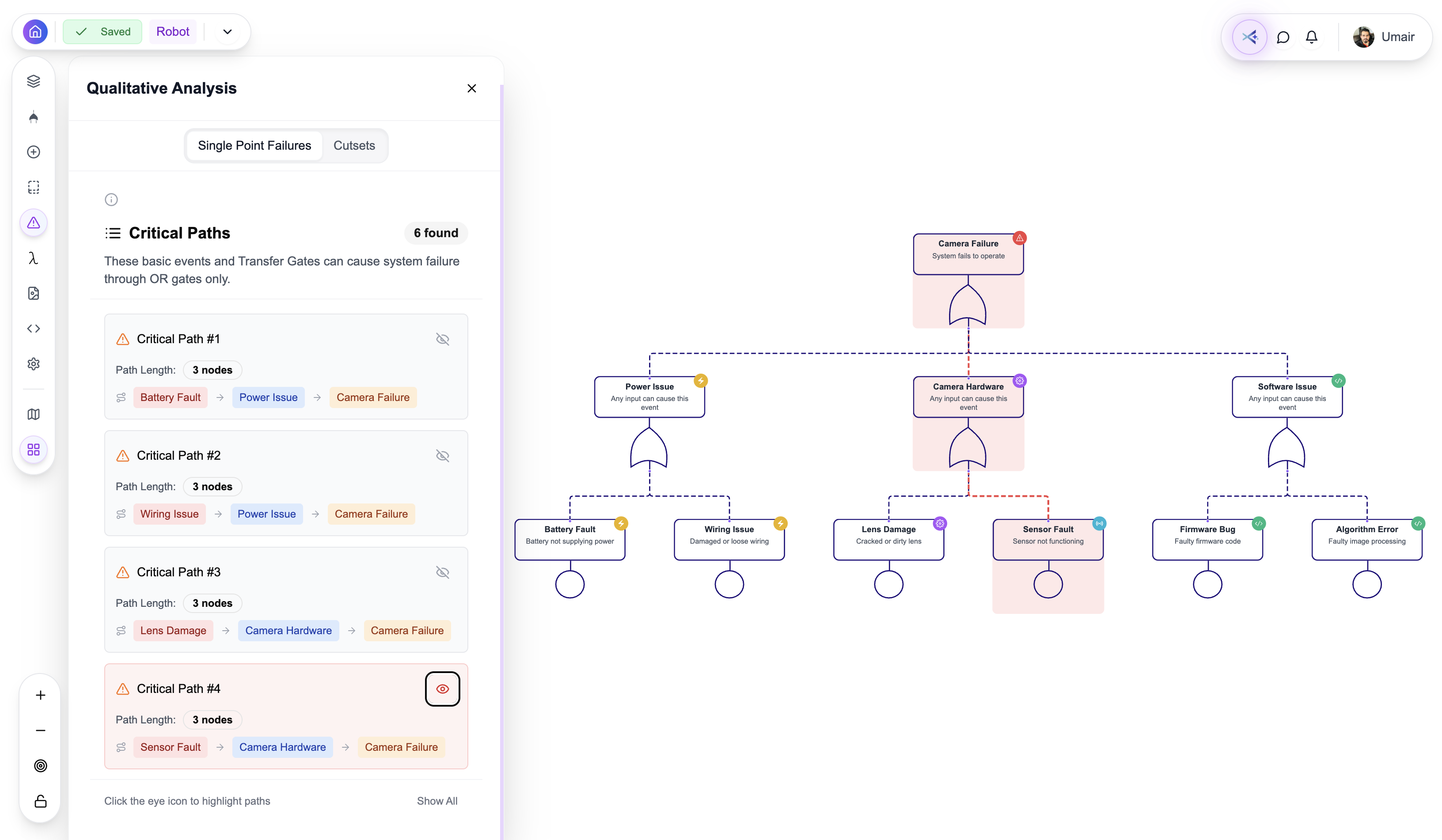Expand the dropdown chevron beside Robot

point(227,32)
